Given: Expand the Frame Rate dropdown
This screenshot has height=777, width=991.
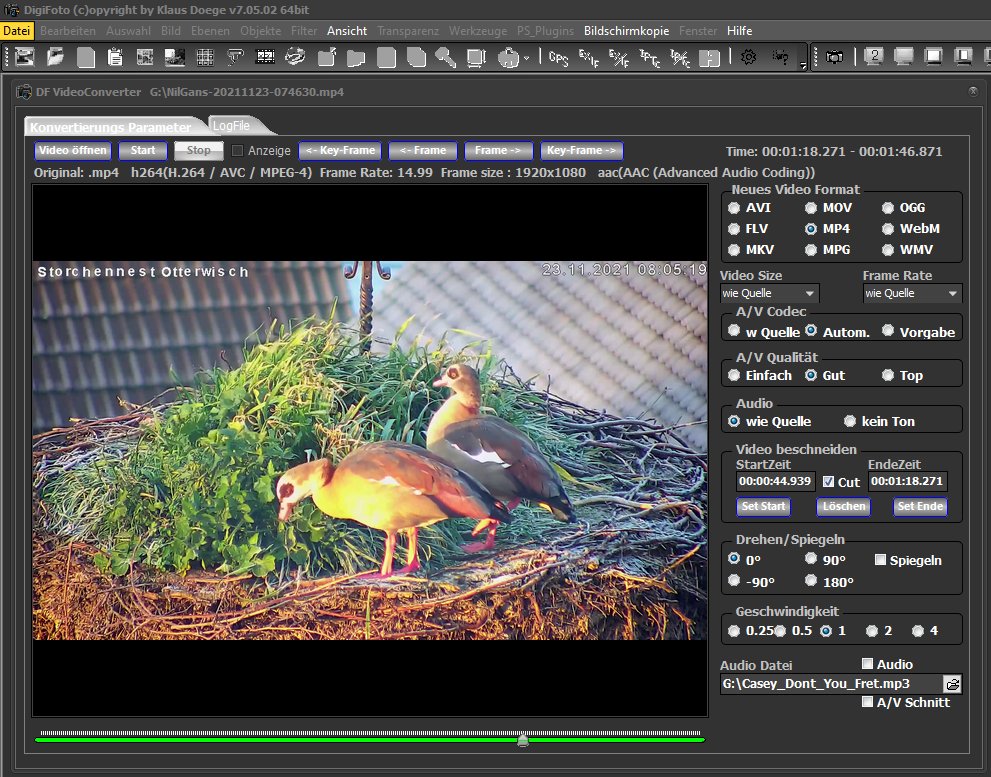Looking at the screenshot, I should pyautogui.click(x=911, y=293).
